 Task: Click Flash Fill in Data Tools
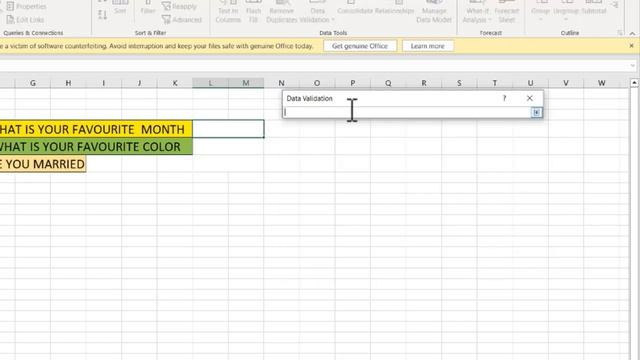click(253, 12)
